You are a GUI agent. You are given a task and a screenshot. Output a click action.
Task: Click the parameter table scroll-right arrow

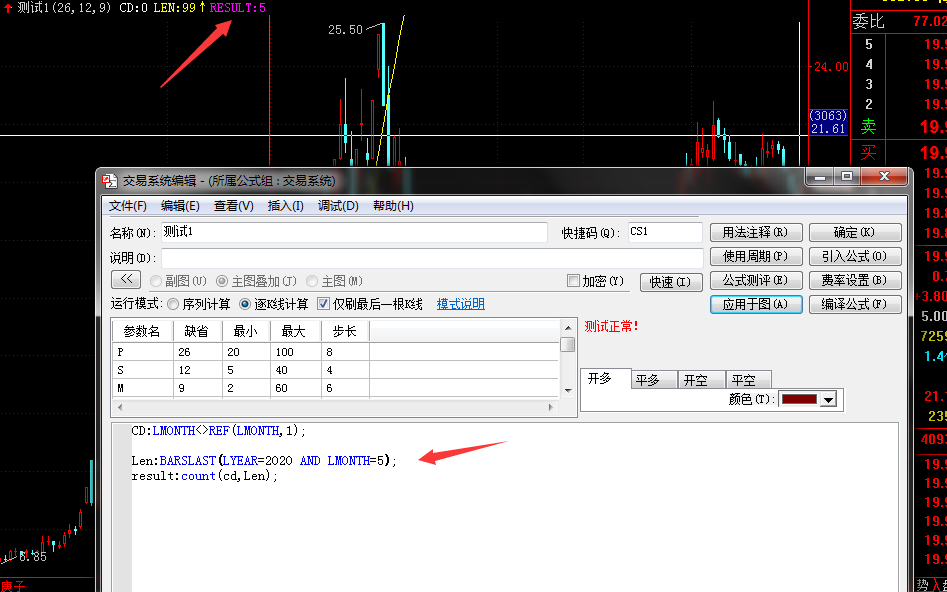coord(551,408)
